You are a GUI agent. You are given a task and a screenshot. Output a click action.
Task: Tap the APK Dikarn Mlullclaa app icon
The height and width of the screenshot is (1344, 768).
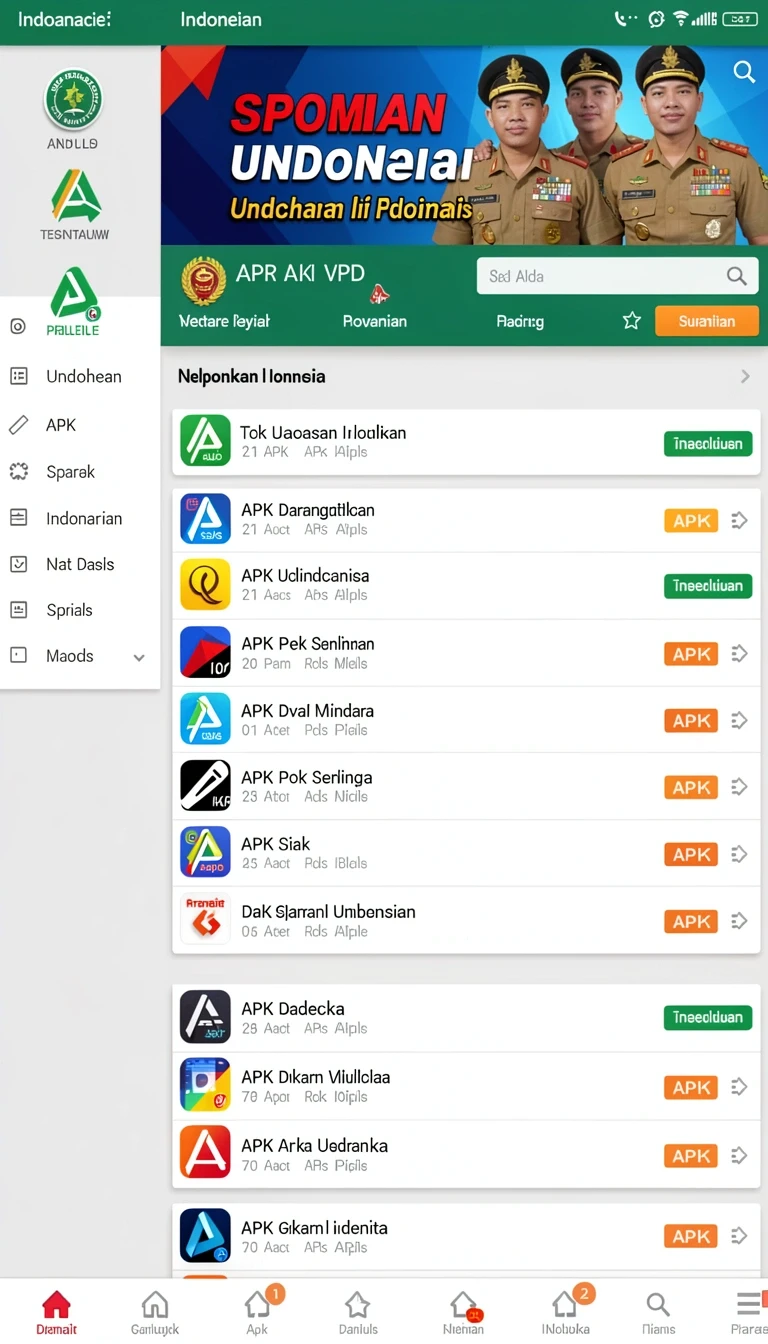pyautogui.click(x=205, y=1086)
